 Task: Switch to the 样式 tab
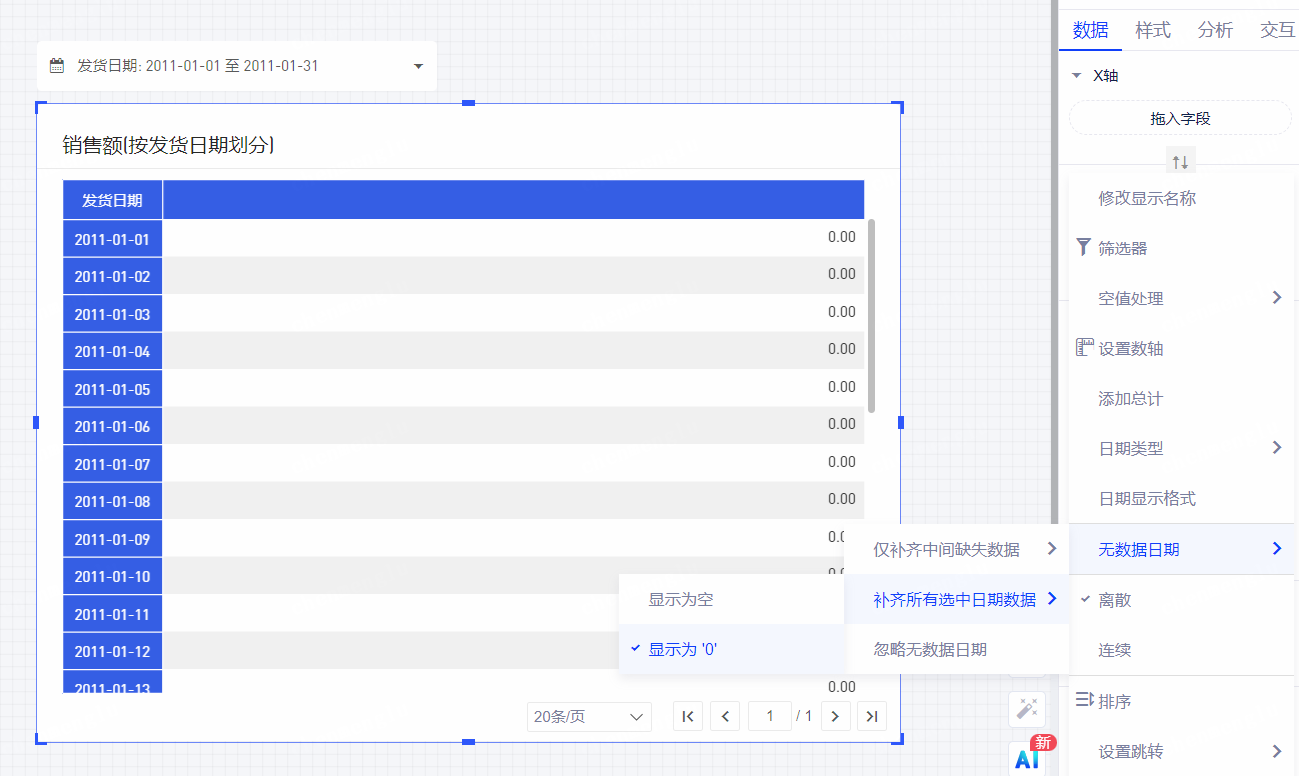(1152, 30)
